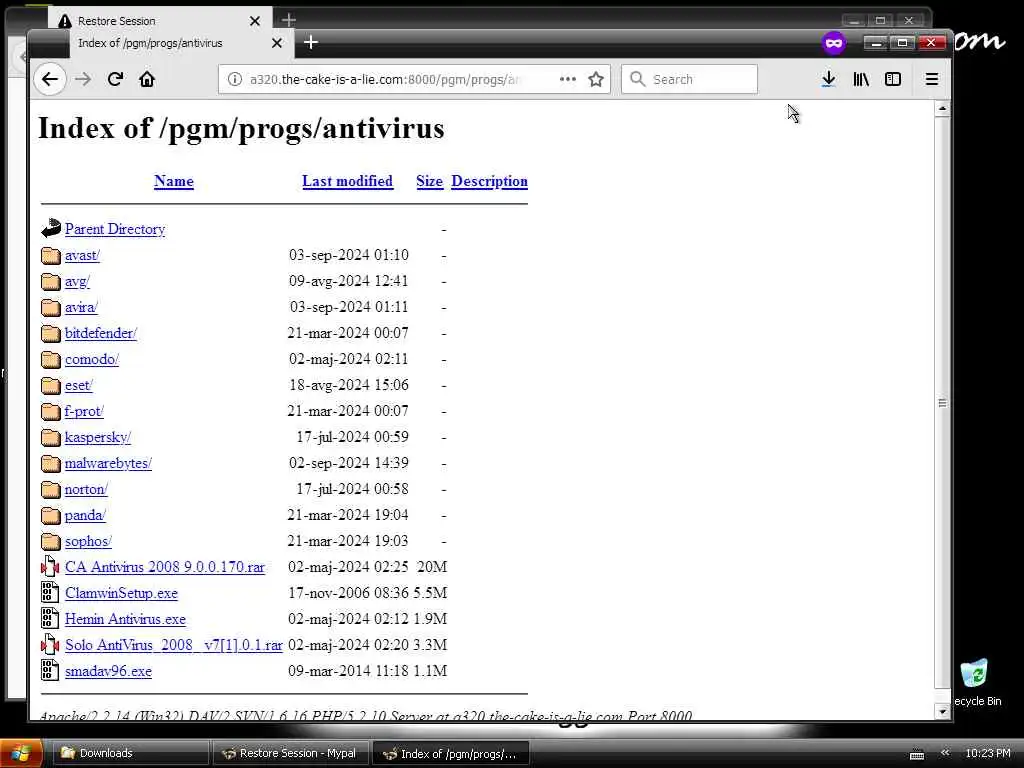Screen dimensions: 1024x768
Task: Open the downloads panel arrow
Action: 829,80
